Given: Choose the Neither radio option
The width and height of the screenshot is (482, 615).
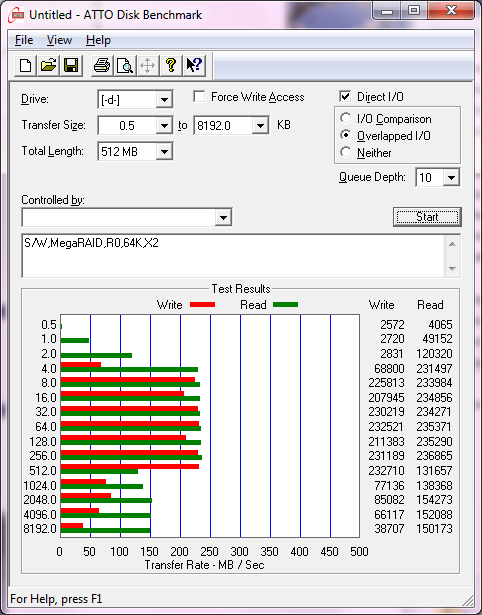Looking at the screenshot, I should point(346,152).
